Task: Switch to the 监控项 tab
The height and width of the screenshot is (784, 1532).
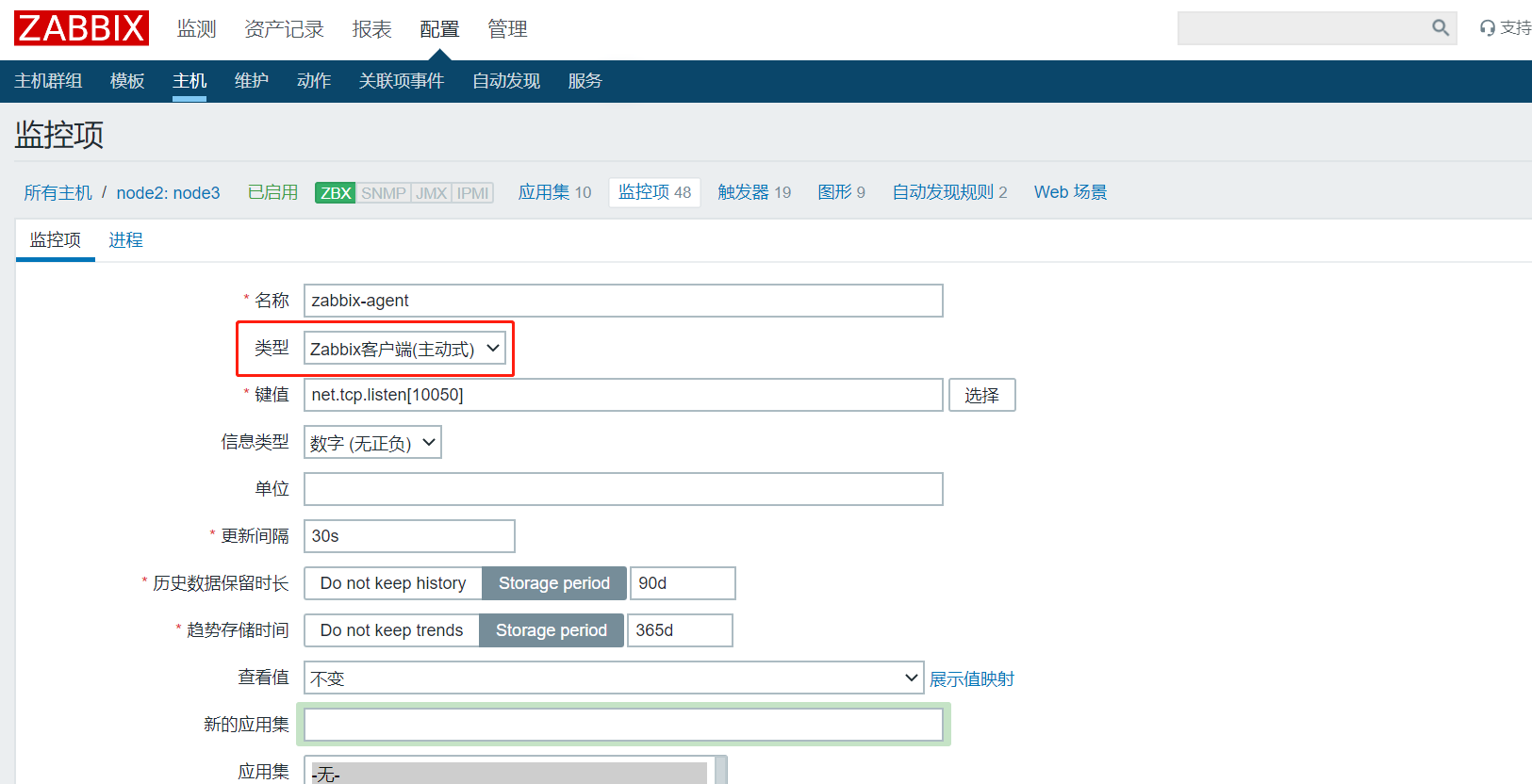Action: [x=56, y=240]
